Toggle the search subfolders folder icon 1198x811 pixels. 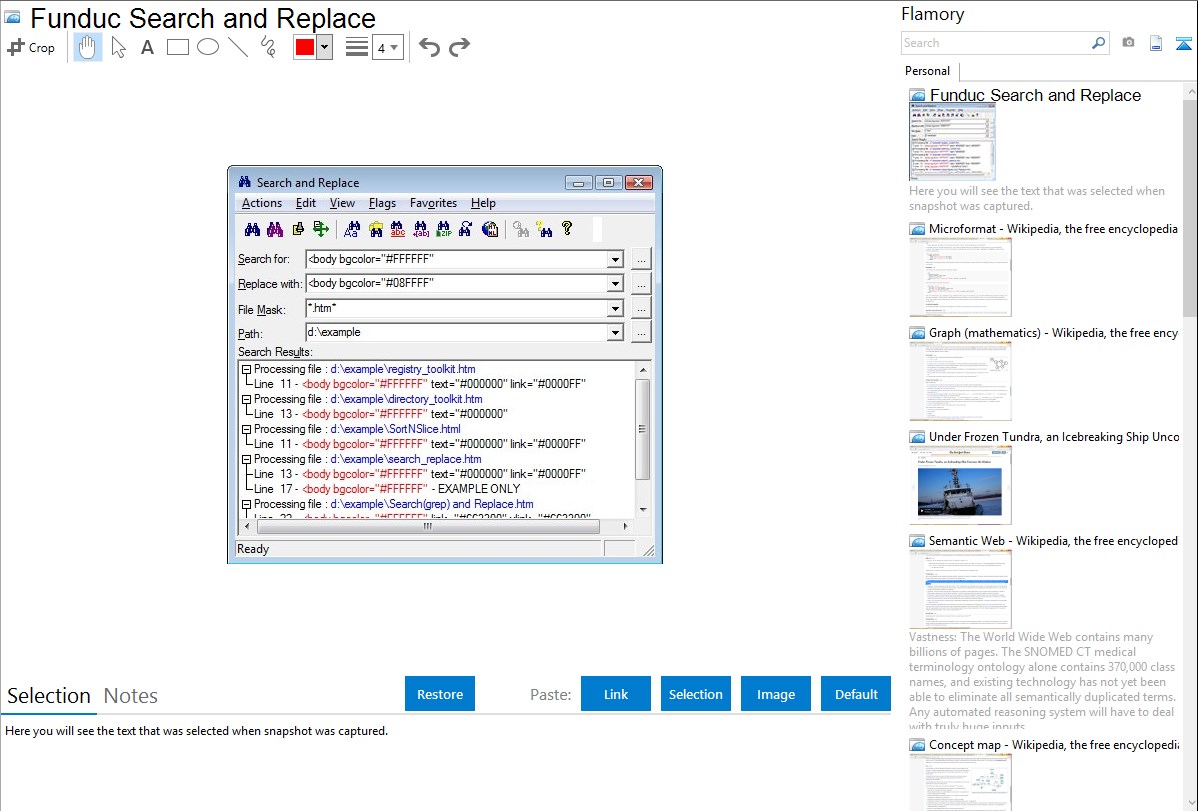[x=375, y=229]
